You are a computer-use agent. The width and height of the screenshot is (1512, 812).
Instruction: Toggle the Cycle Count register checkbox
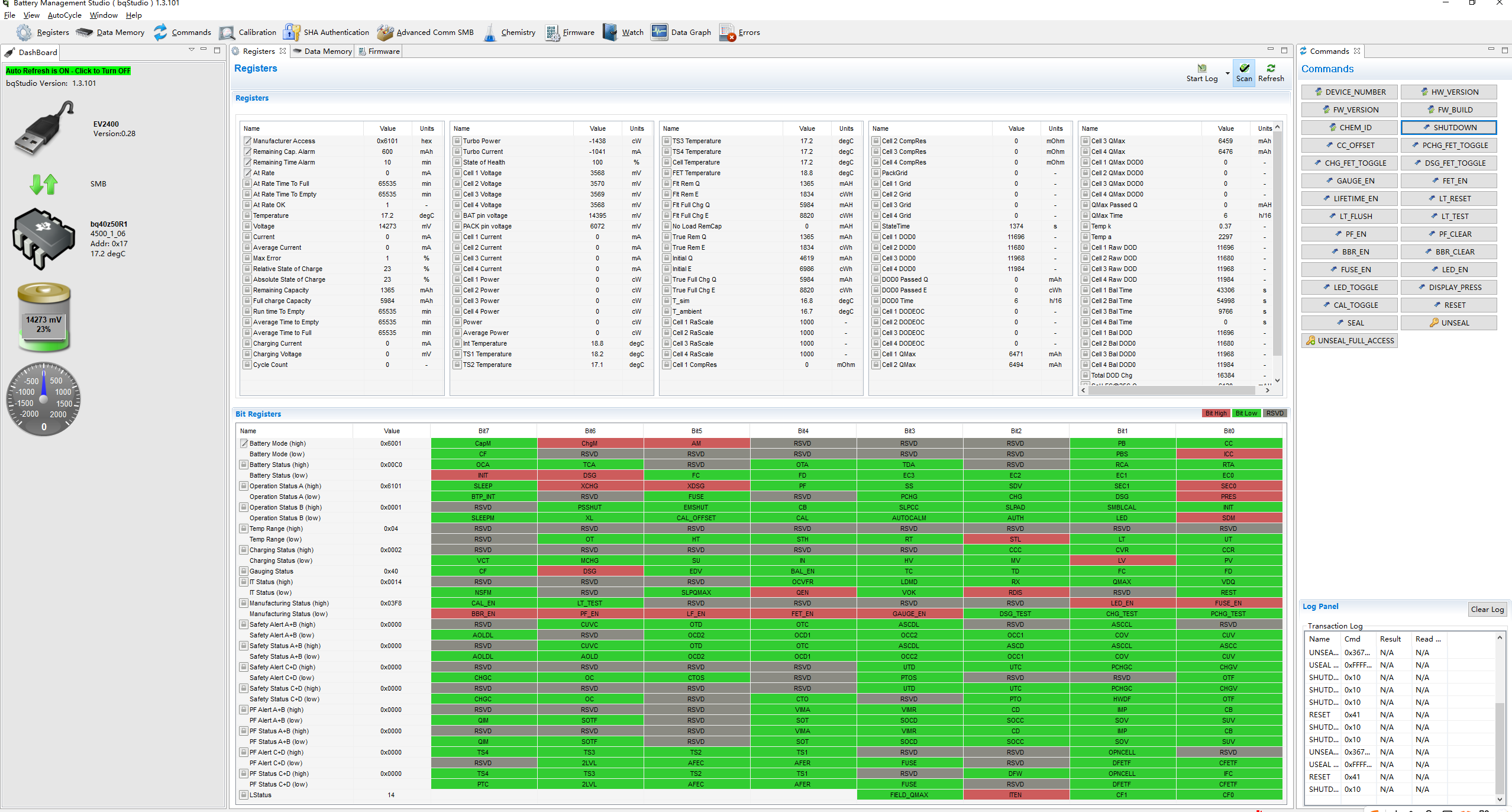[x=247, y=365]
